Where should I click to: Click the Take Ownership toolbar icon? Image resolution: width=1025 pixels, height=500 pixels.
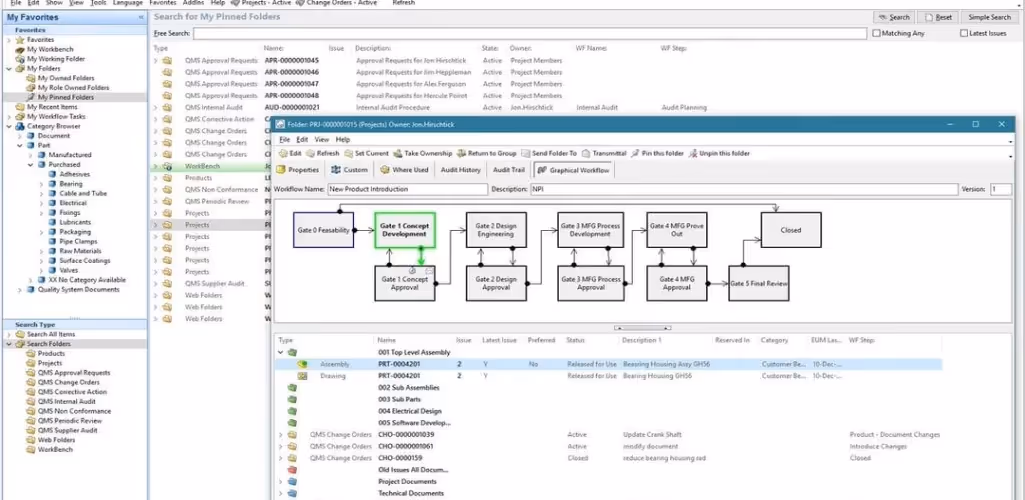coord(398,154)
